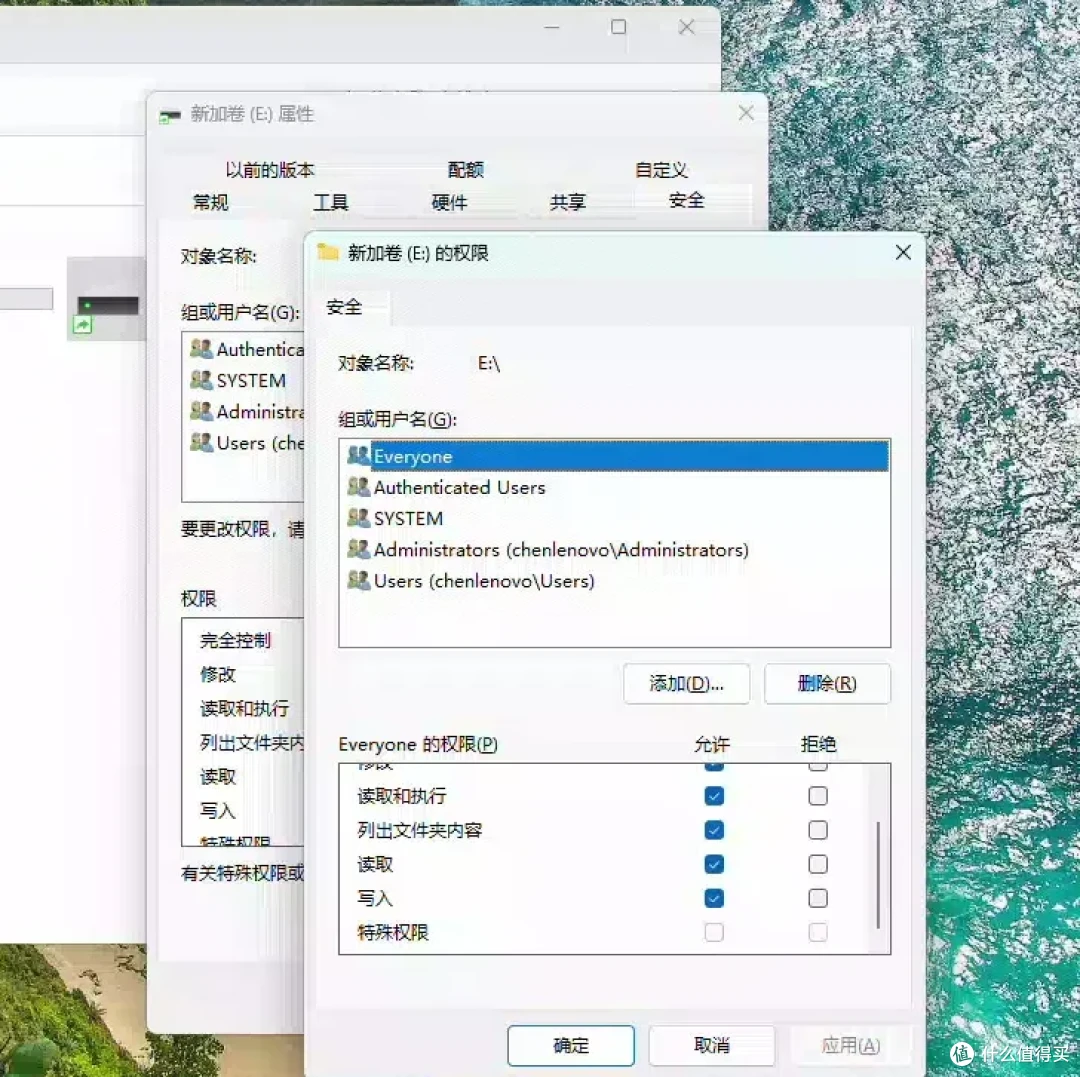Toggle Allow for 写入
This screenshot has width=1080, height=1077.
pos(714,898)
